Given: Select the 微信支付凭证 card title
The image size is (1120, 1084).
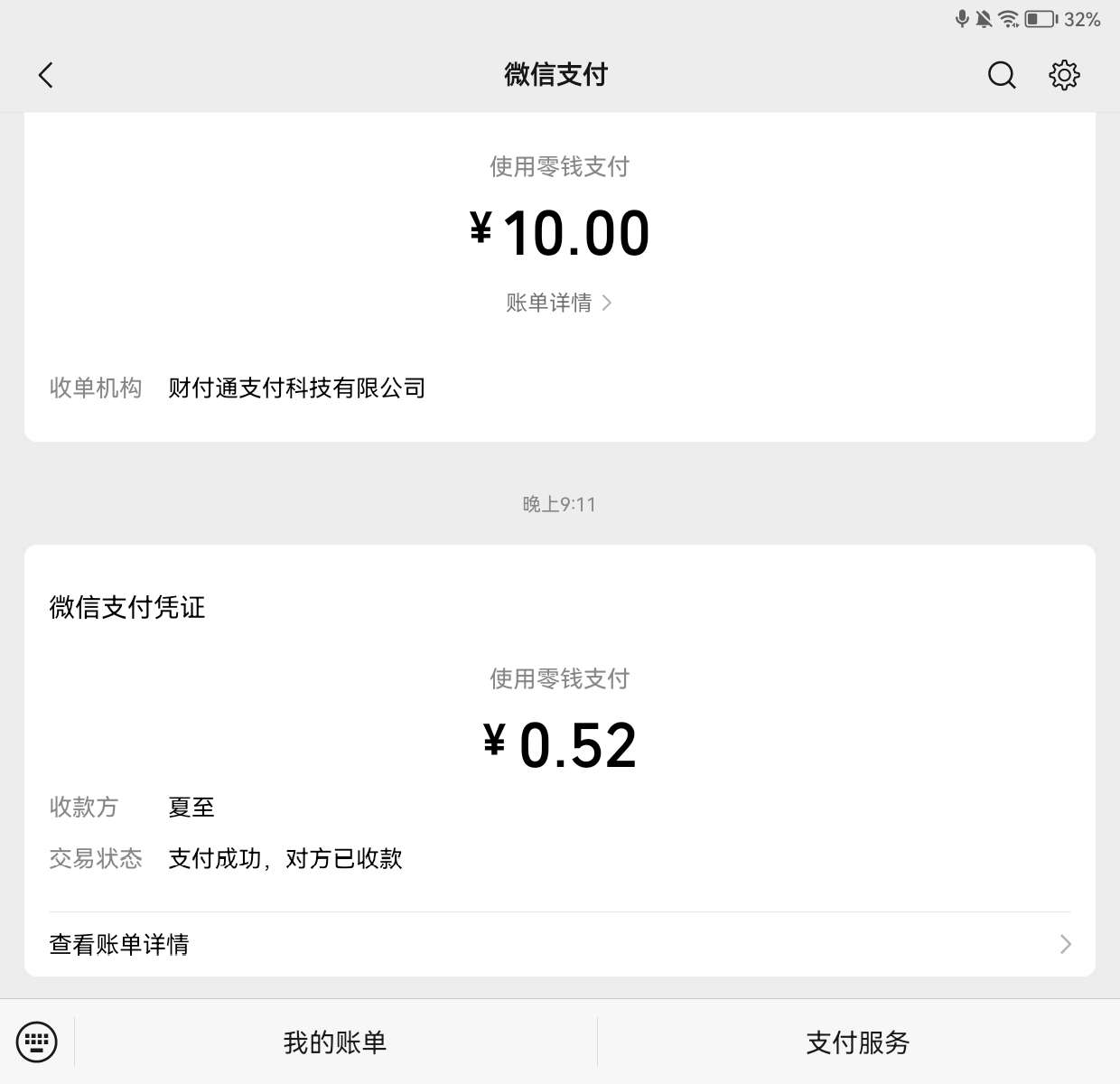Looking at the screenshot, I should click(127, 607).
